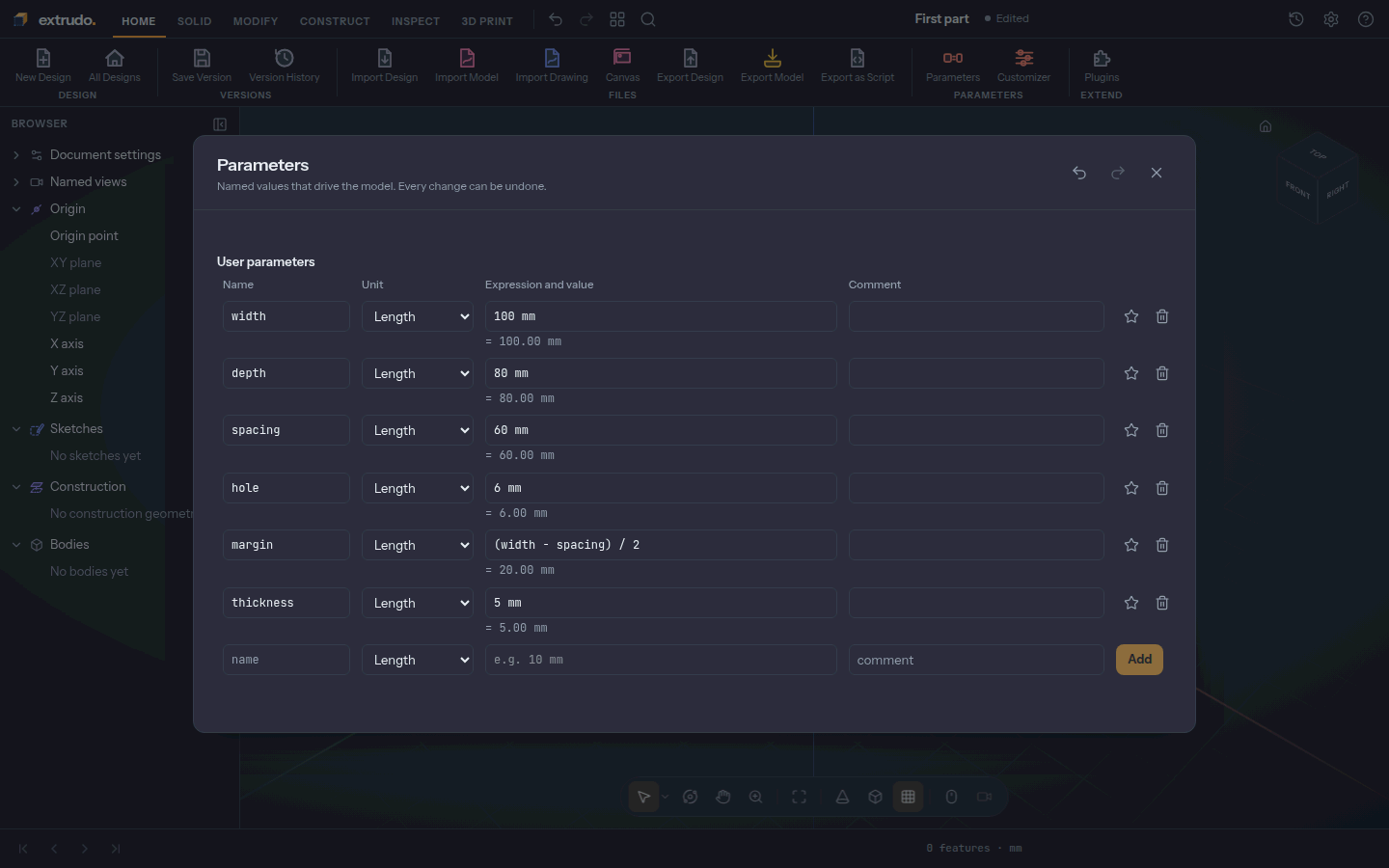Screen dimensions: 1389x868
Task: Open the MODIFY tab
Action: point(256,20)
